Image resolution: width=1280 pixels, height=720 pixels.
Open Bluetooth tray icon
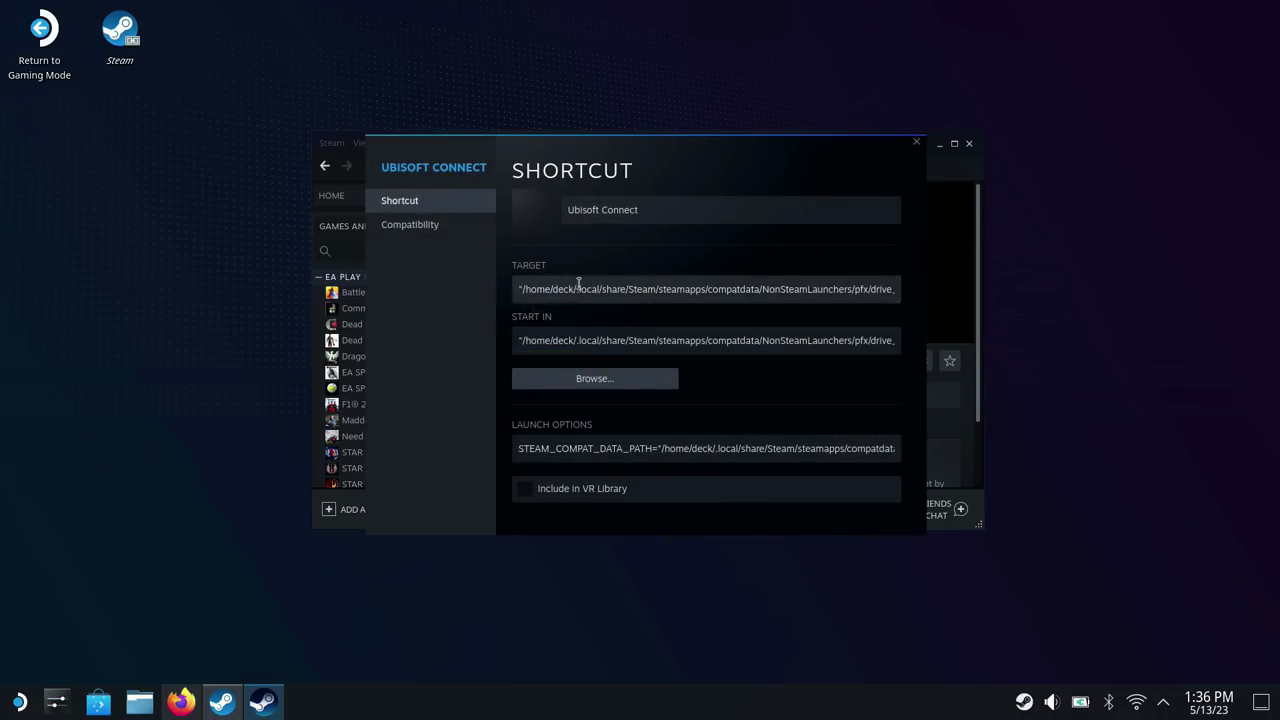coord(1108,702)
